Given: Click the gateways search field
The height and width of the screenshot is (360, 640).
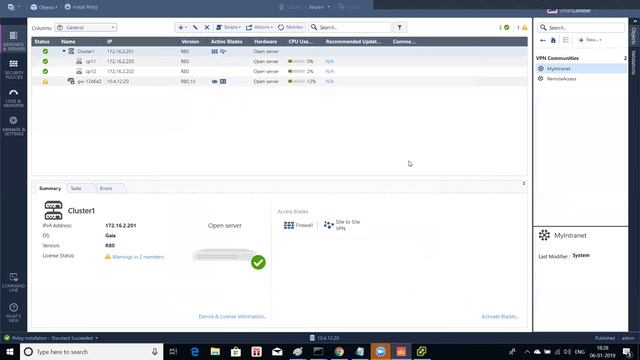Looking at the screenshot, I should [350, 27].
